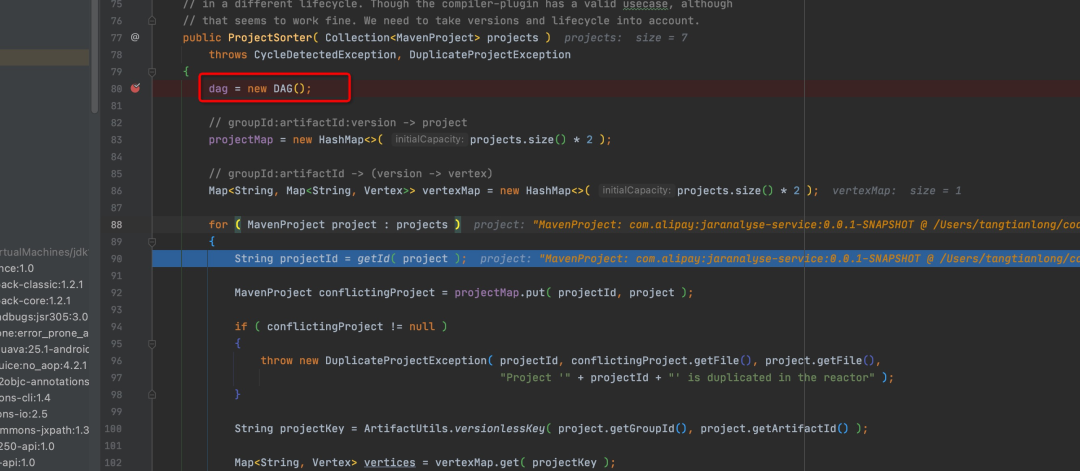Click 'conflictingProject != null' condition
The height and width of the screenshot is (471, 1080).
coord(351,326)
